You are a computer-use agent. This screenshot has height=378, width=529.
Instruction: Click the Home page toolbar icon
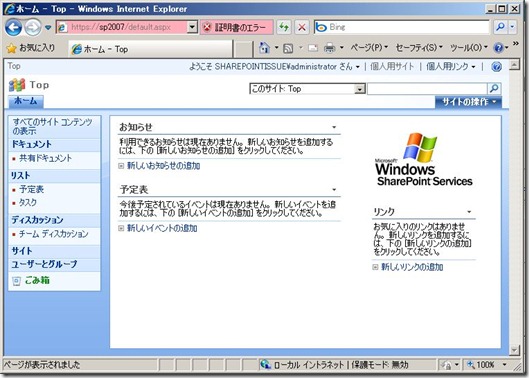[264, 48]
